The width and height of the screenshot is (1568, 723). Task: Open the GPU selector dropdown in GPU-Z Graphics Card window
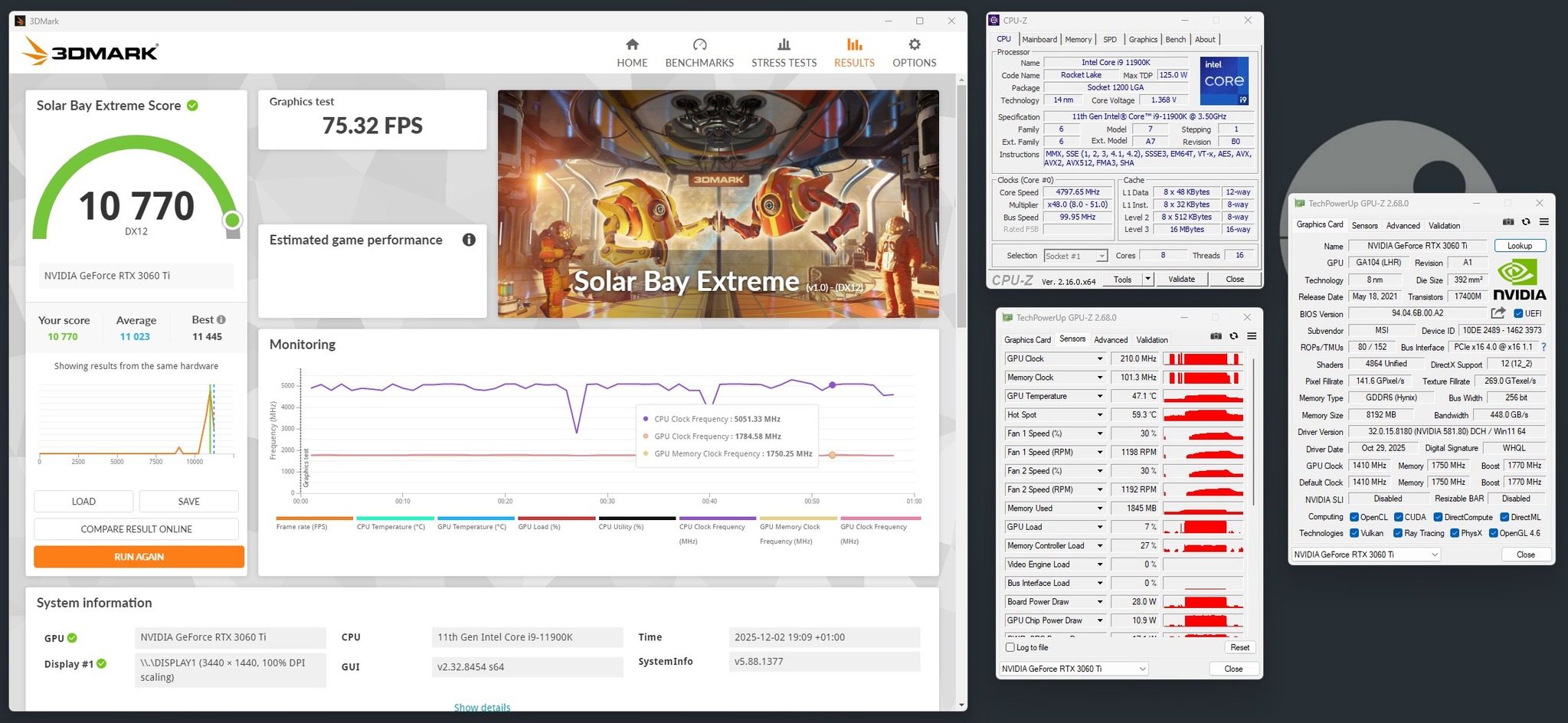point(1366,555)
